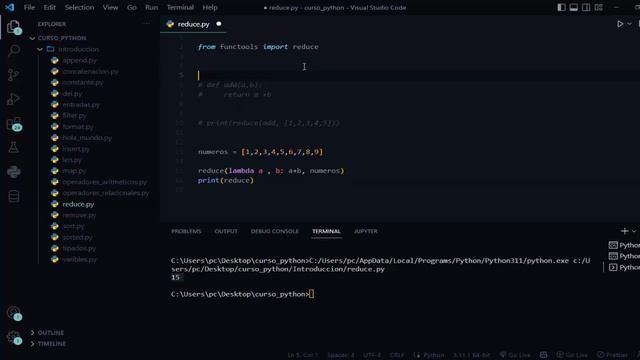Open append.py in the explorer
Image resolution: width=640 pixels, height=360 pixels.
(80, 60)
